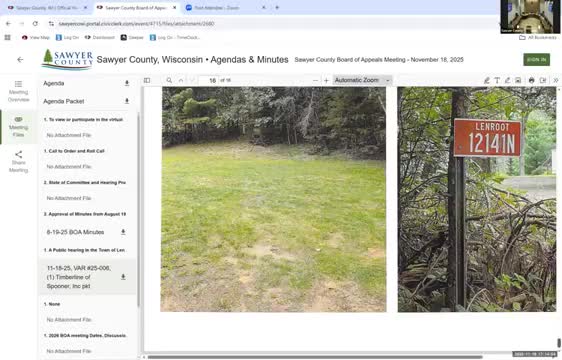This screenshot has width=562, height=360.
Task: Open the All Bookmarks folder
Action: pyautogui.click(x=538, y=37)
